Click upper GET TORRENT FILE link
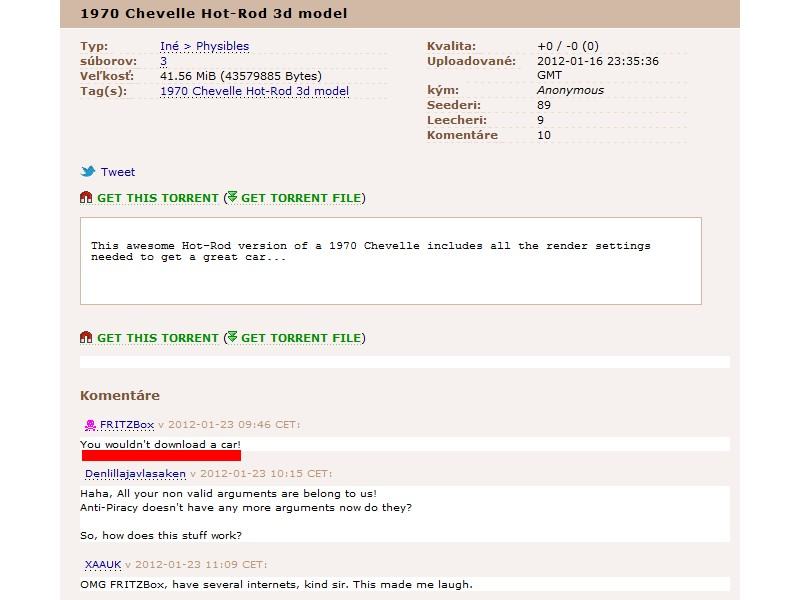800x600 pixels. point(301,198)
